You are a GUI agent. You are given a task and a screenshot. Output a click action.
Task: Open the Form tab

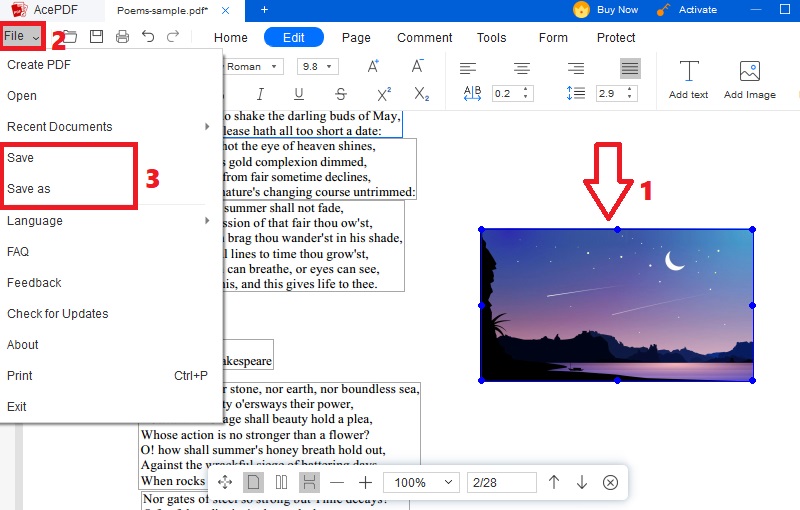tap(553, 38)
